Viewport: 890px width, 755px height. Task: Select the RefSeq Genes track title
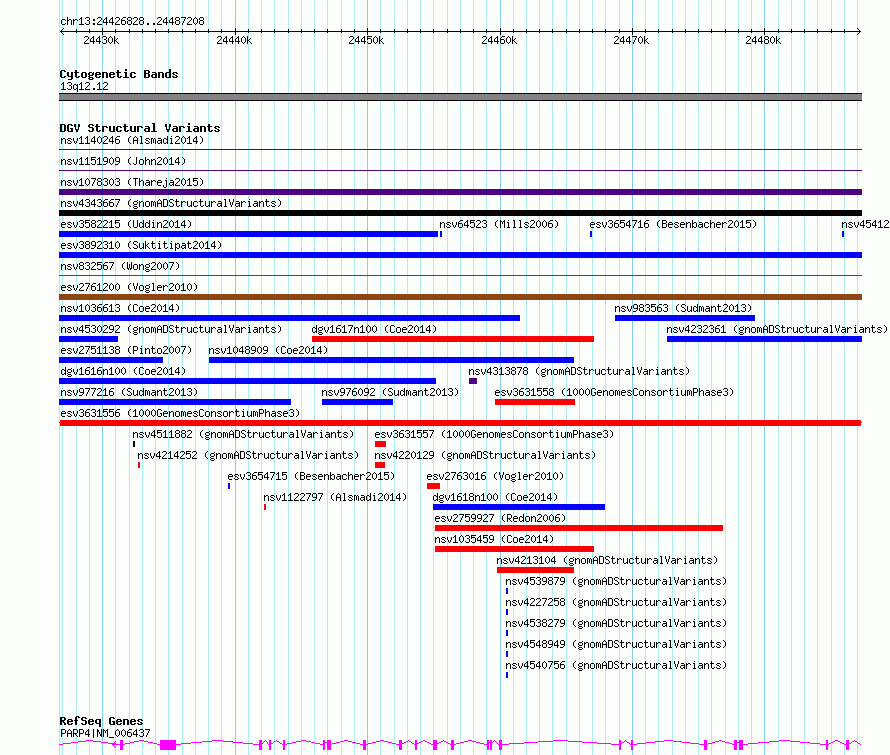point(101,721)
